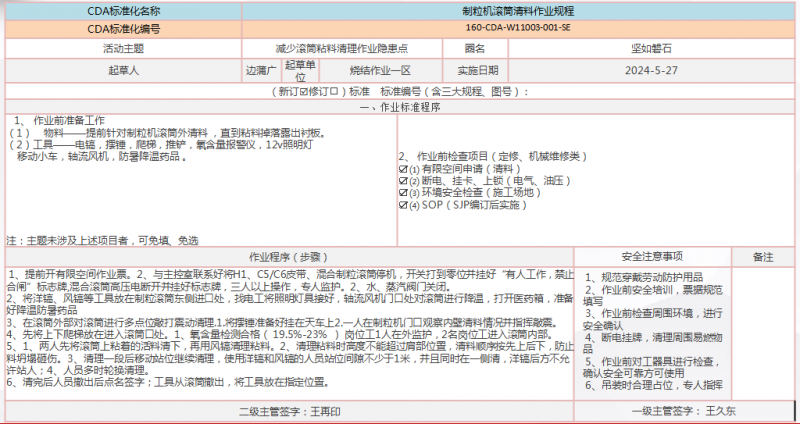Click the 活动主题 label cell
This screenshot has height=424, width=800.
pos(123,48)
